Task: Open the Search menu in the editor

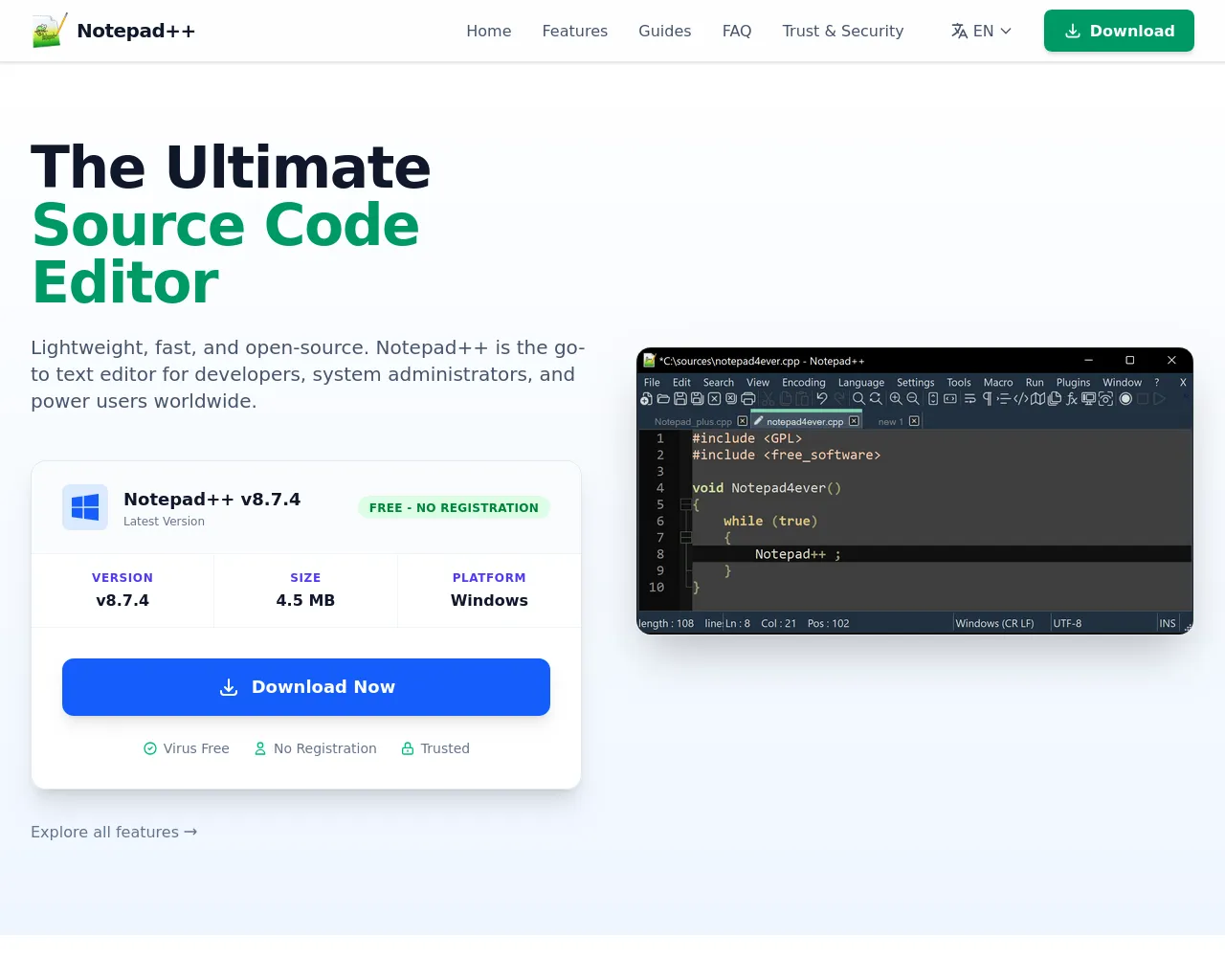Action: click(719, 382)
